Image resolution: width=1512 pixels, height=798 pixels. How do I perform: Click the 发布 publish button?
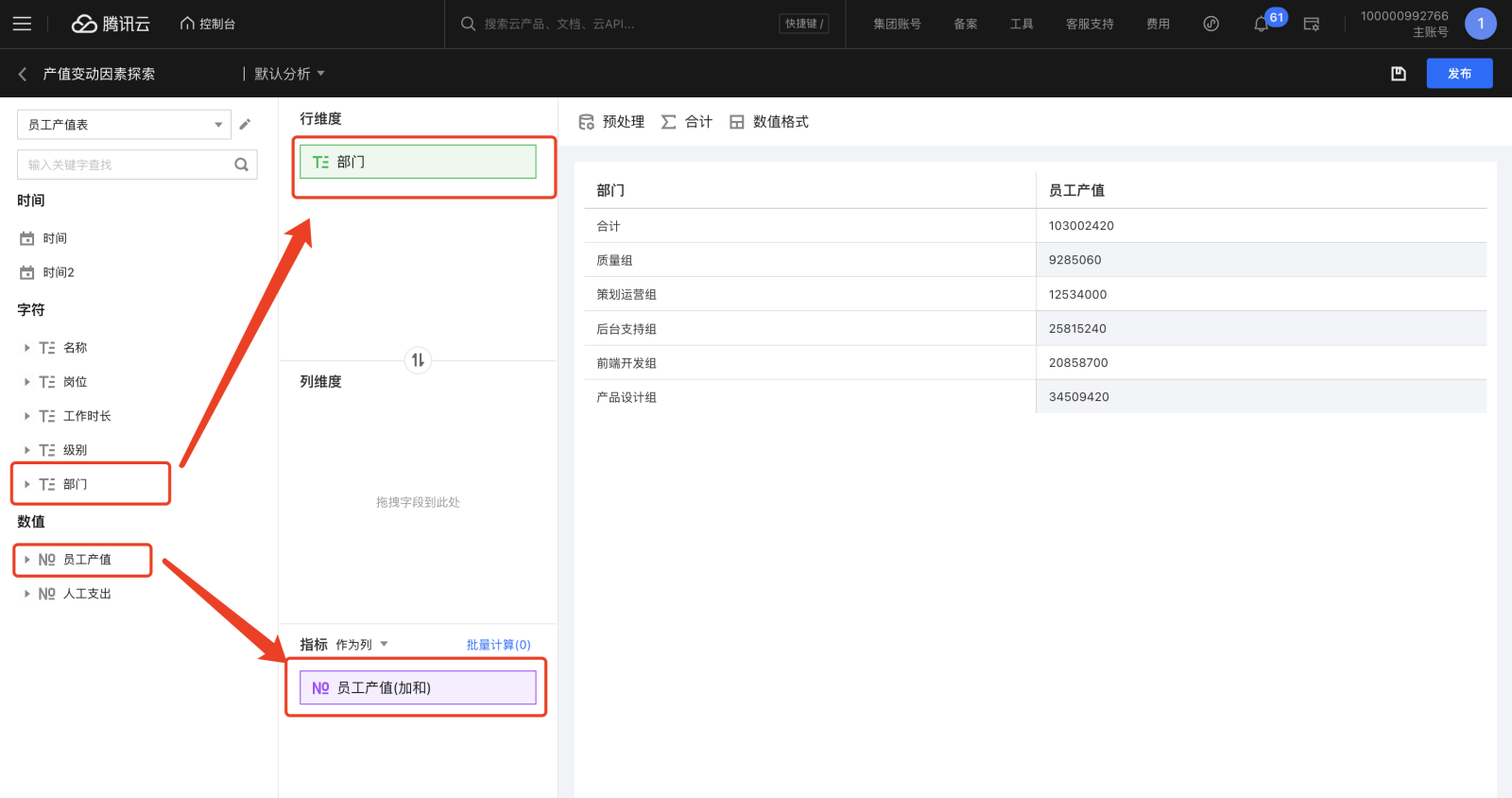(x=1459, y=74)
